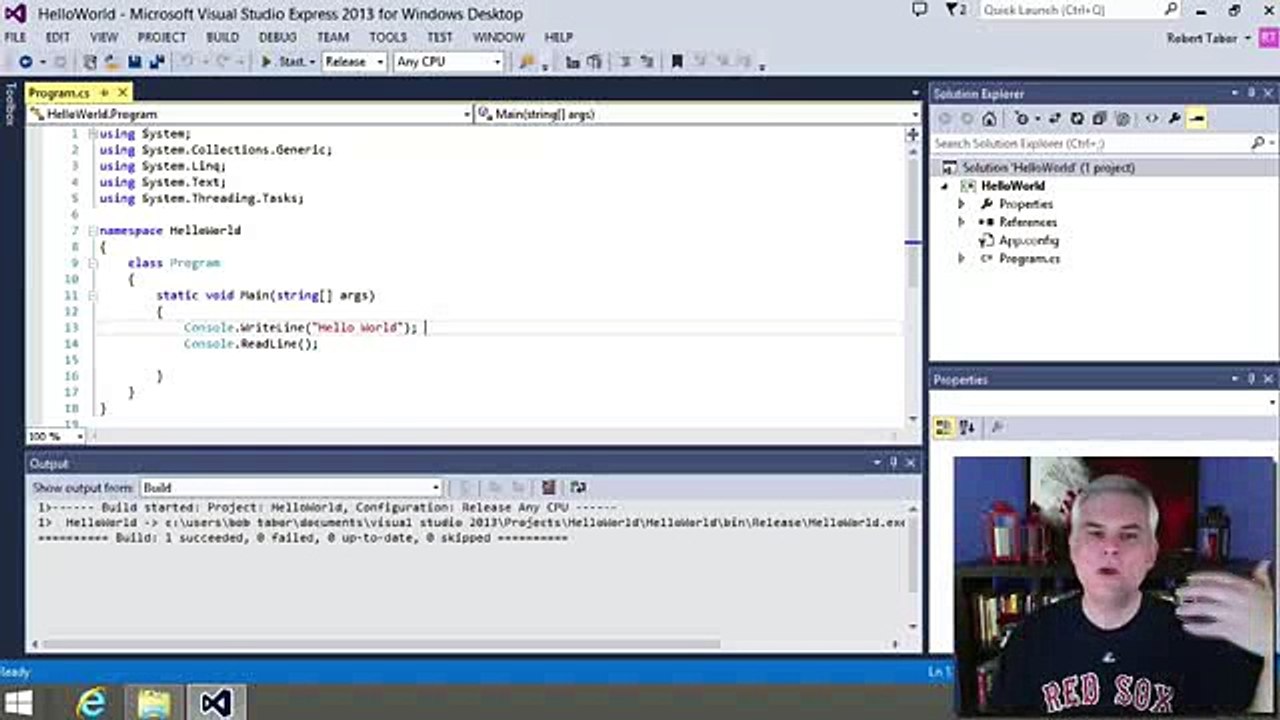Toggle word wrap in Output panel
The width and height of the screenshot is (1280, 720).
(578, 488)
